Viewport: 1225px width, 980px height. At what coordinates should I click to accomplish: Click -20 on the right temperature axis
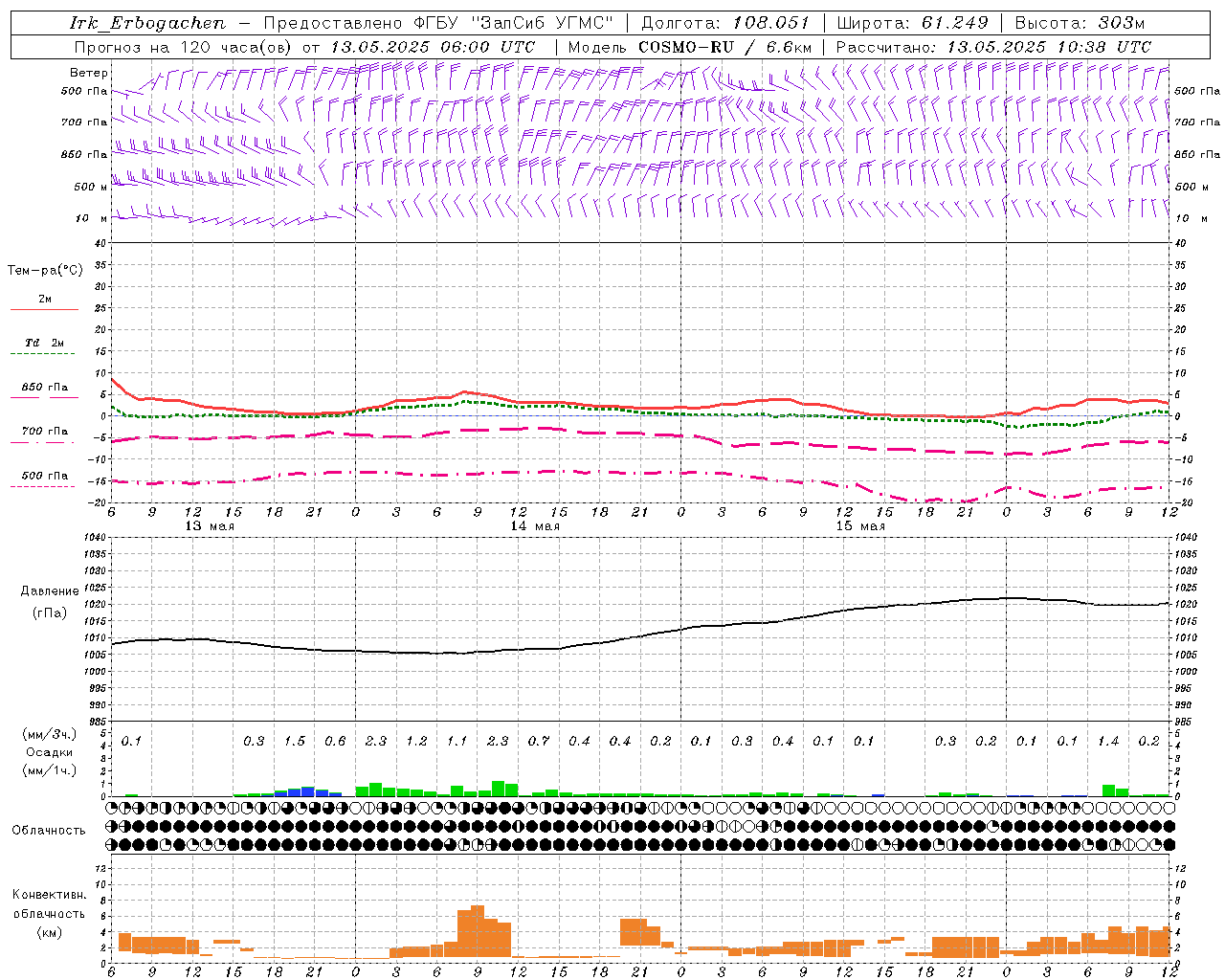pos(1184,503)
